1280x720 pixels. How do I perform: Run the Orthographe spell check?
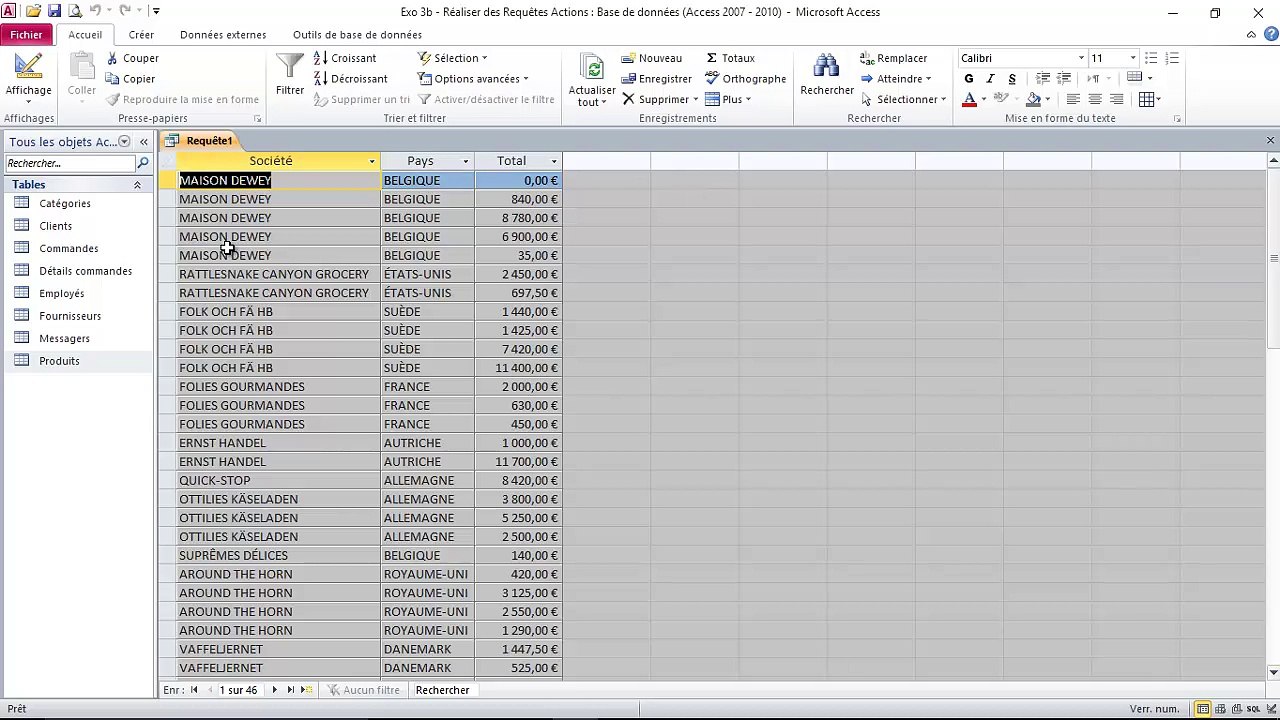pos(746,79)
